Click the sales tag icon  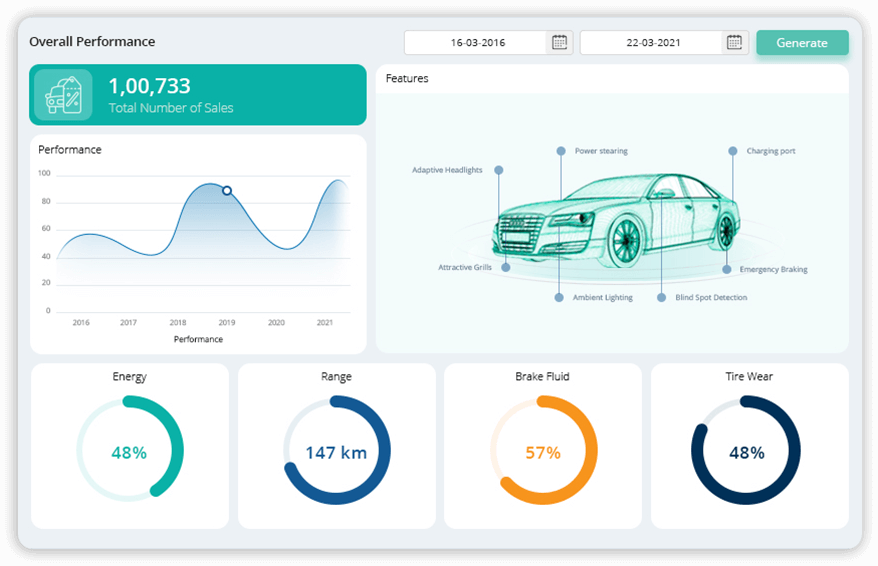click(63, 95)
